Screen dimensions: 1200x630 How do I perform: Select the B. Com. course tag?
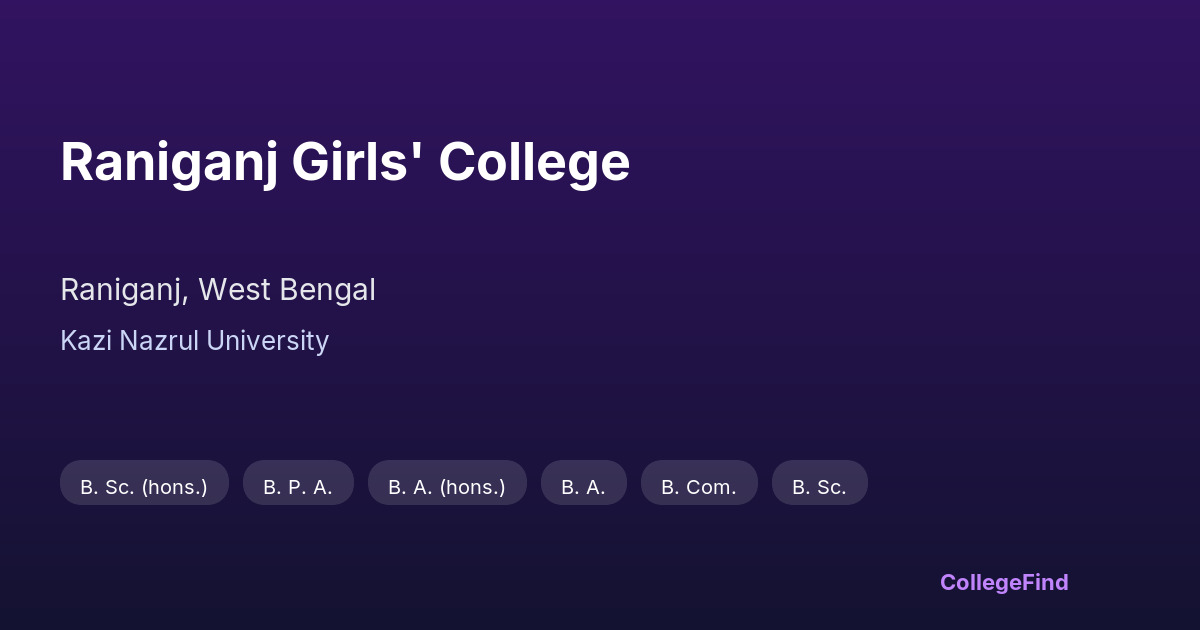click(x=699, y=487)
